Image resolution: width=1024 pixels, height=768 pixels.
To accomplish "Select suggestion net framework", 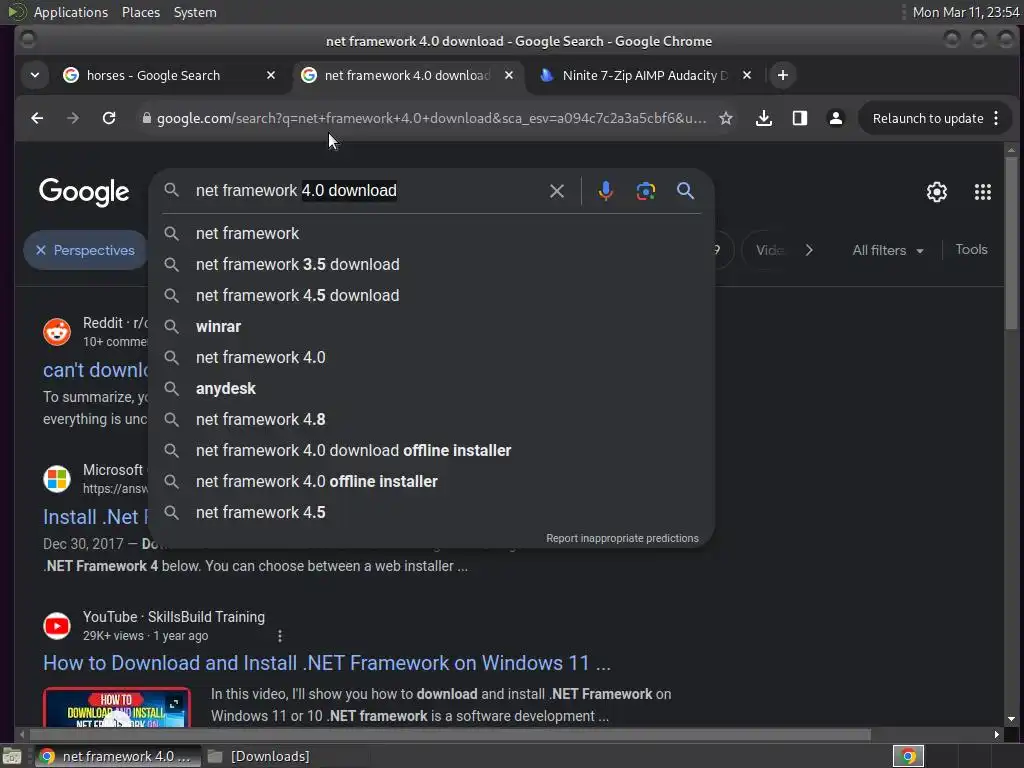I will pyautogui.click(x=431, y=233).
